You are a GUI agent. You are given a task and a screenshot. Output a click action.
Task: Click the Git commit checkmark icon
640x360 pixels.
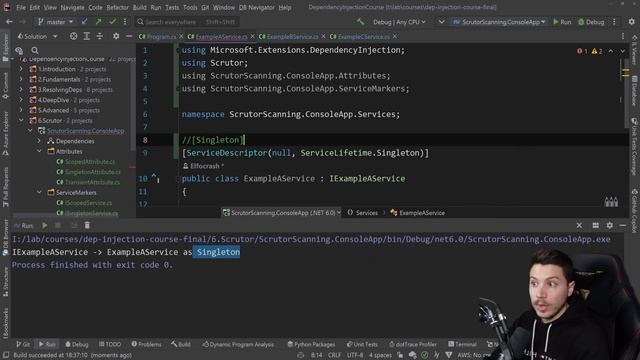click(x=112, y=22)
